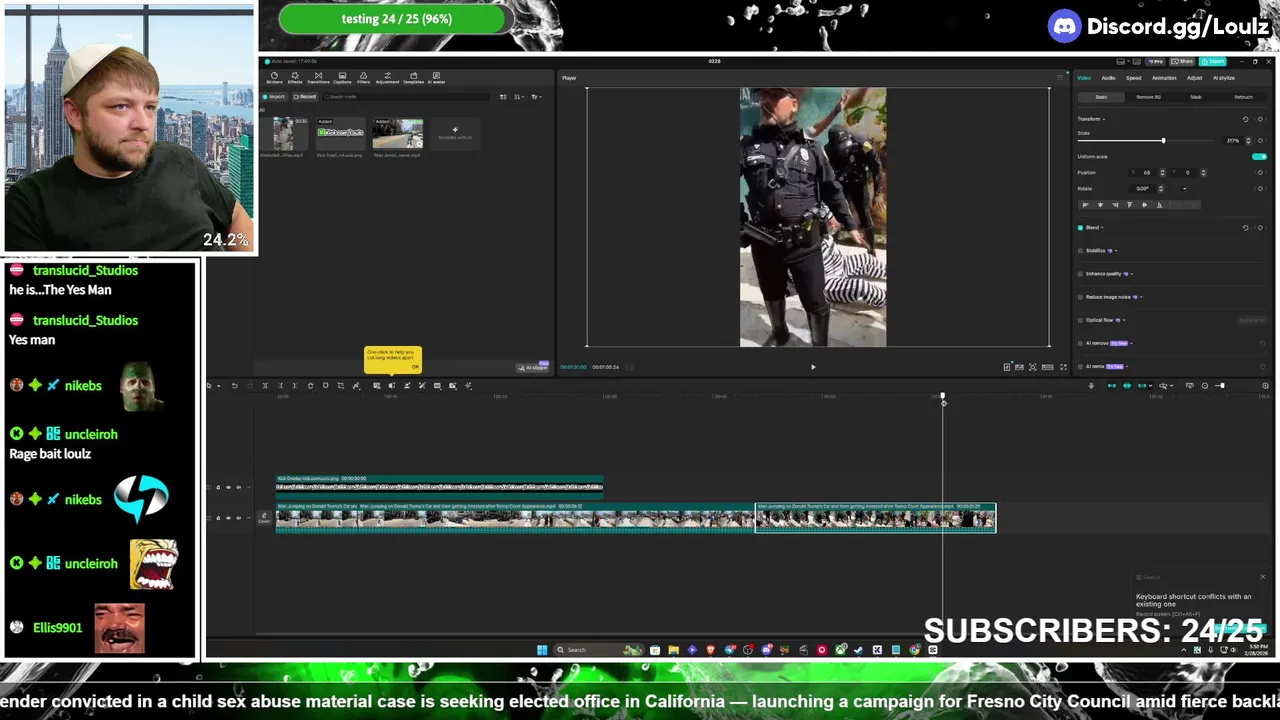Open the preview ratio icon in Player
The image size is (1280, 720).
point(1048,367)
